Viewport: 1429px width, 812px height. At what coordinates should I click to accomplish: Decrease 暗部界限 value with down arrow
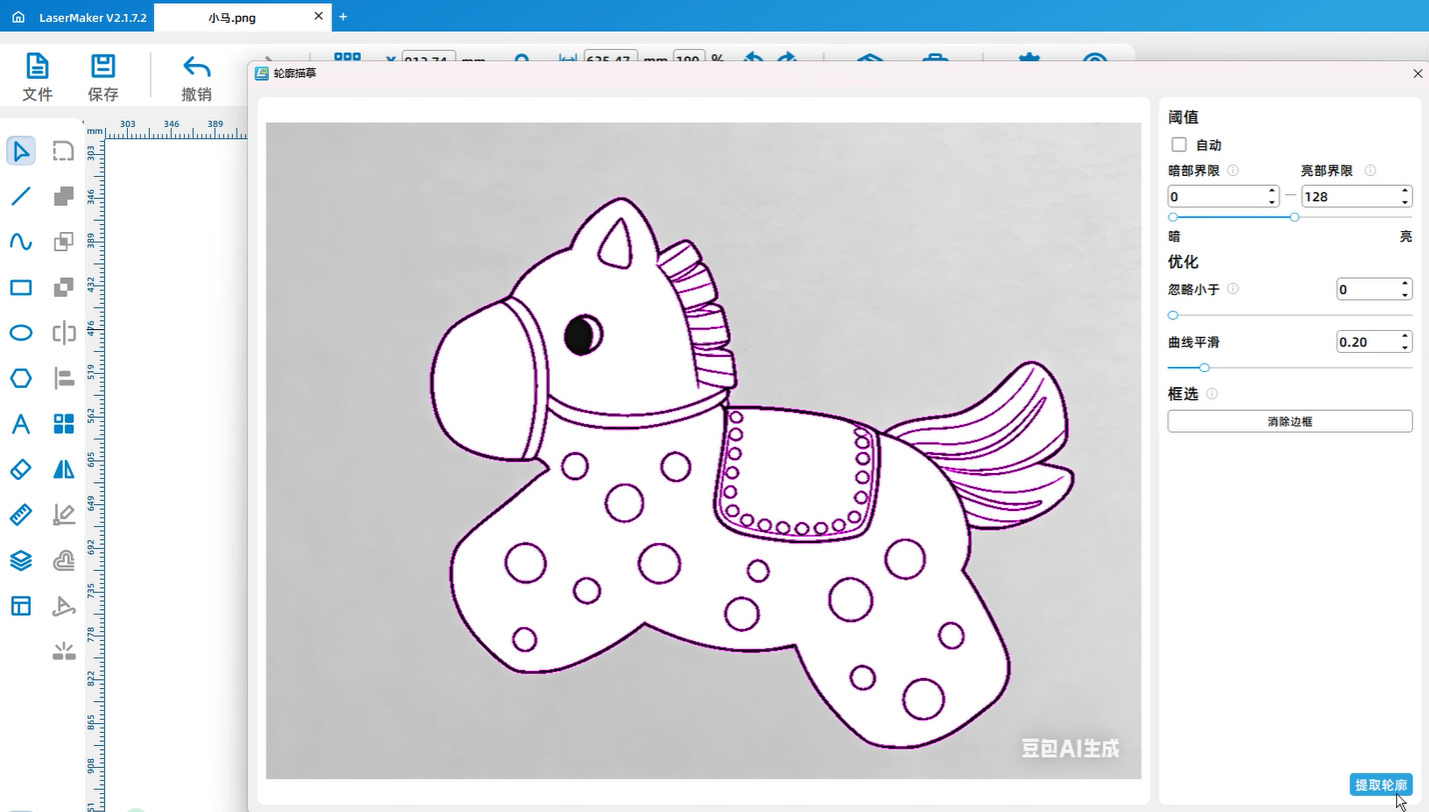point(1272,202)
